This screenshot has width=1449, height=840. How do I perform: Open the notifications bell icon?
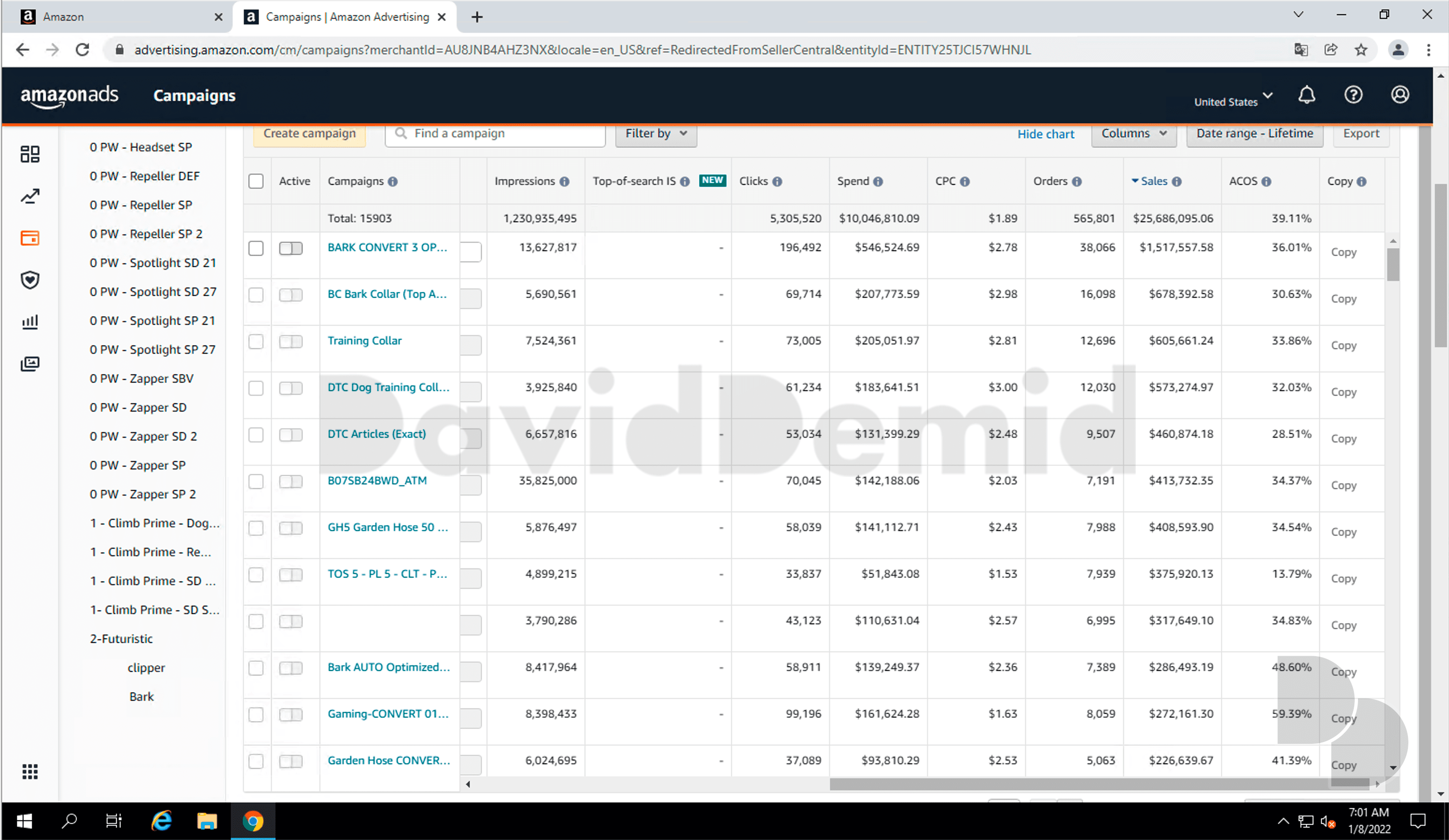1307,95
